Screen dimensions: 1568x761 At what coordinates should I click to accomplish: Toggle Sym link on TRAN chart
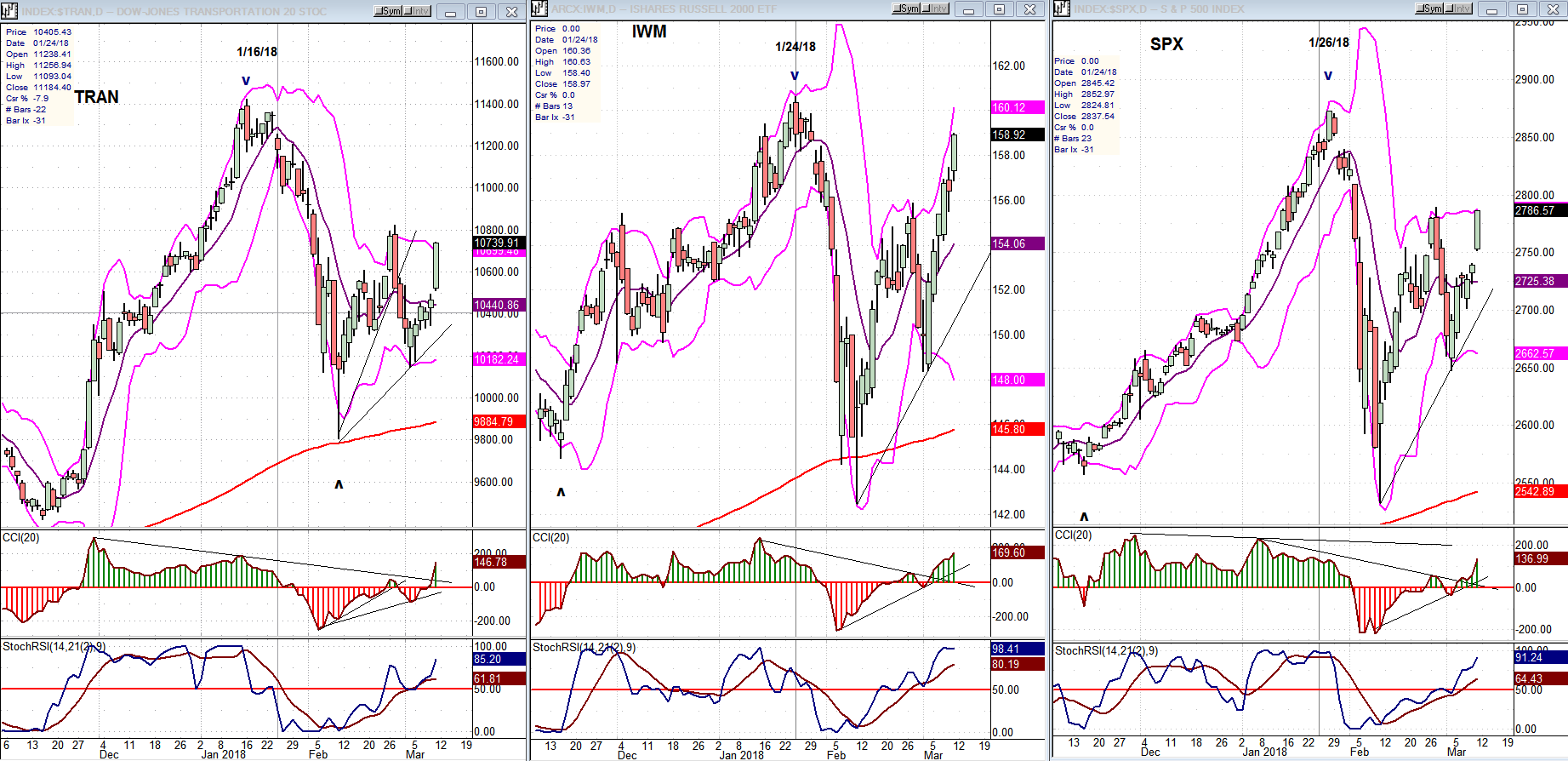point(388,11)
